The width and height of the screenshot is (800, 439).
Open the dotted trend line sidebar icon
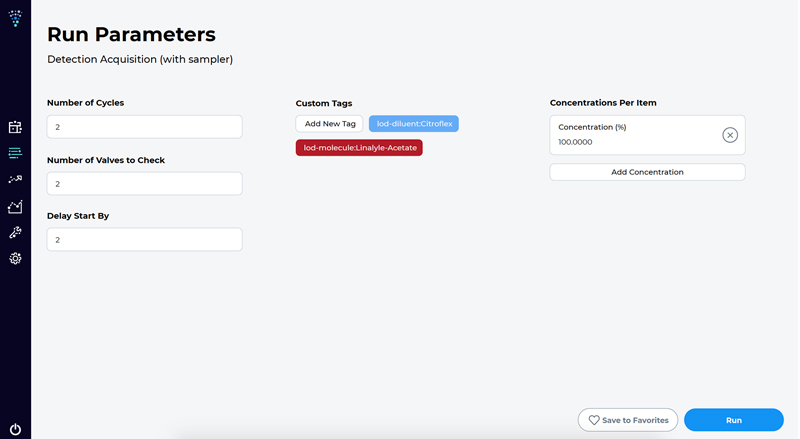pos(15,179)
